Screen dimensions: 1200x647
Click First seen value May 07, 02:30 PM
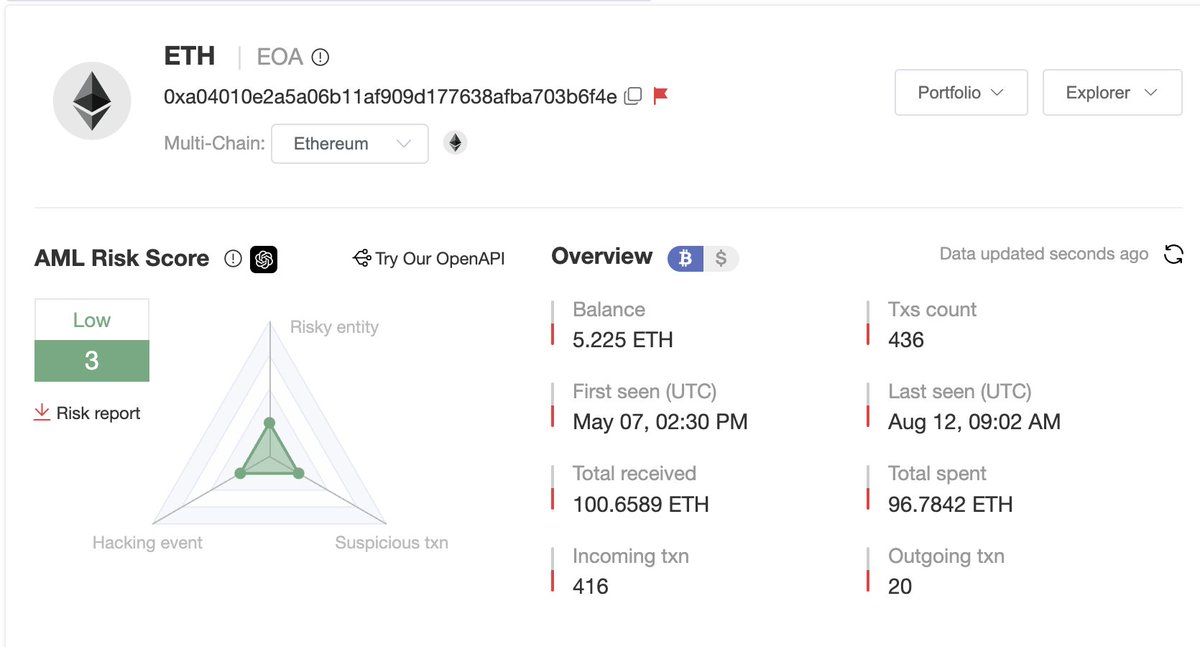point(660,422)
